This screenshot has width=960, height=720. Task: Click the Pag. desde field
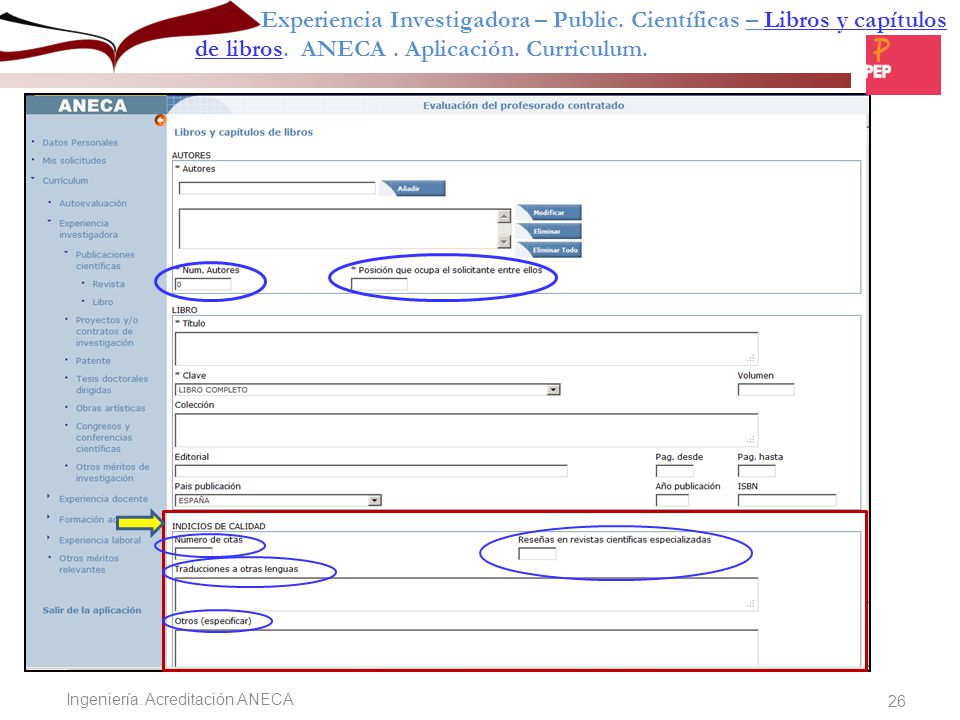(x=675, y=471)
